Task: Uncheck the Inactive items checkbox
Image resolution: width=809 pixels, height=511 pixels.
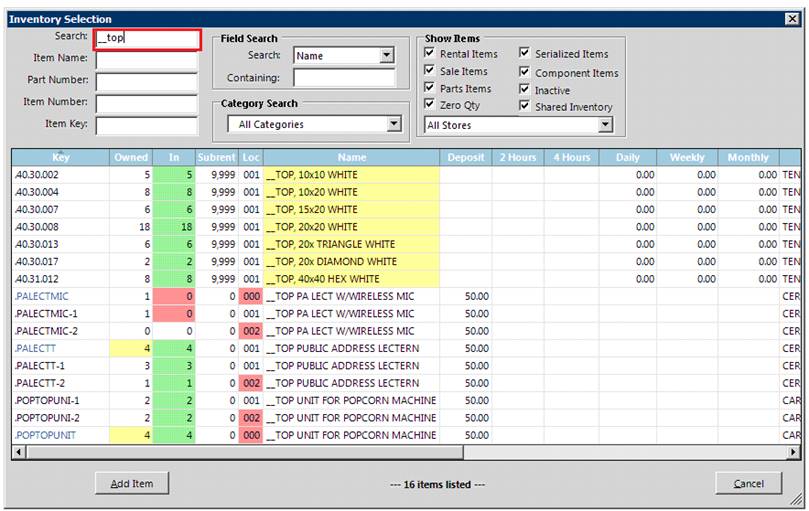Action: [525, 89]
